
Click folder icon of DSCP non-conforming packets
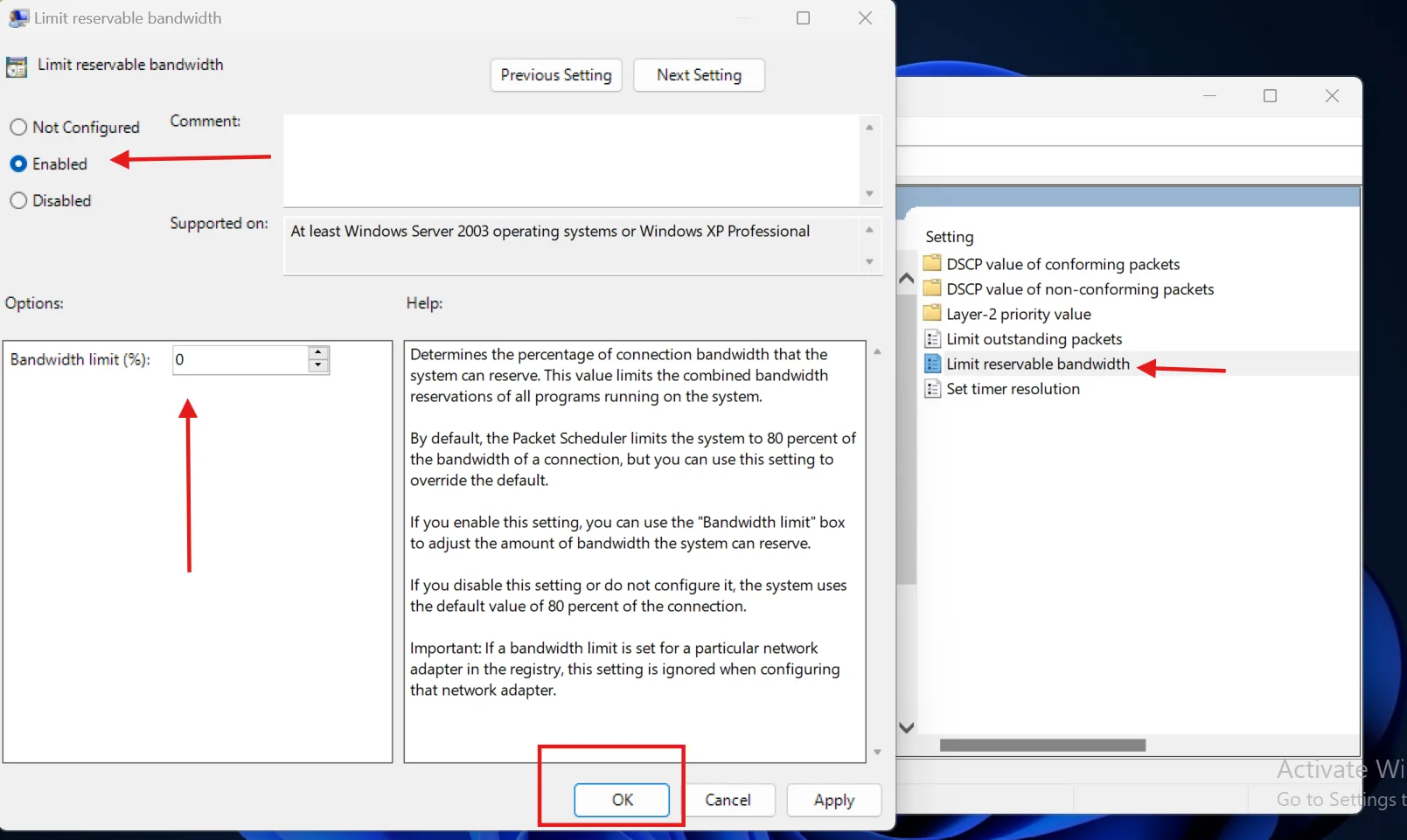(932, 288)
